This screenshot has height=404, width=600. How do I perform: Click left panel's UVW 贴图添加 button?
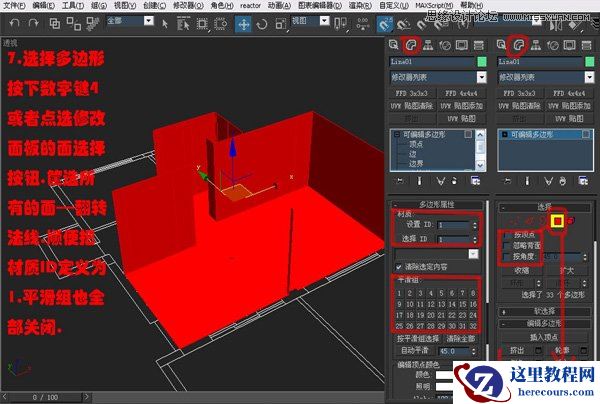pyautogui.click(x=461, y=106)
